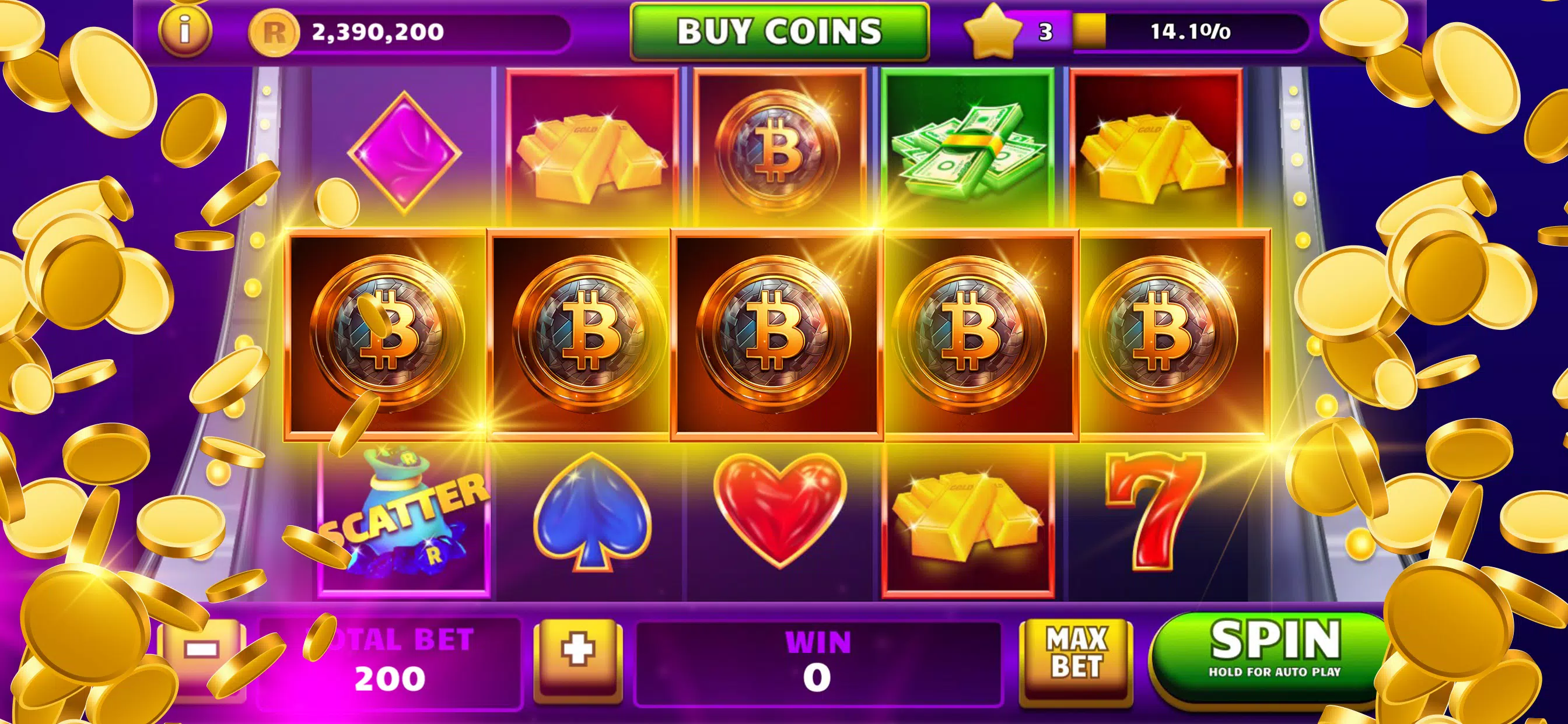Click the WIN amount display
Viewport: 1568px width, 724px height.
pos(817,663)
